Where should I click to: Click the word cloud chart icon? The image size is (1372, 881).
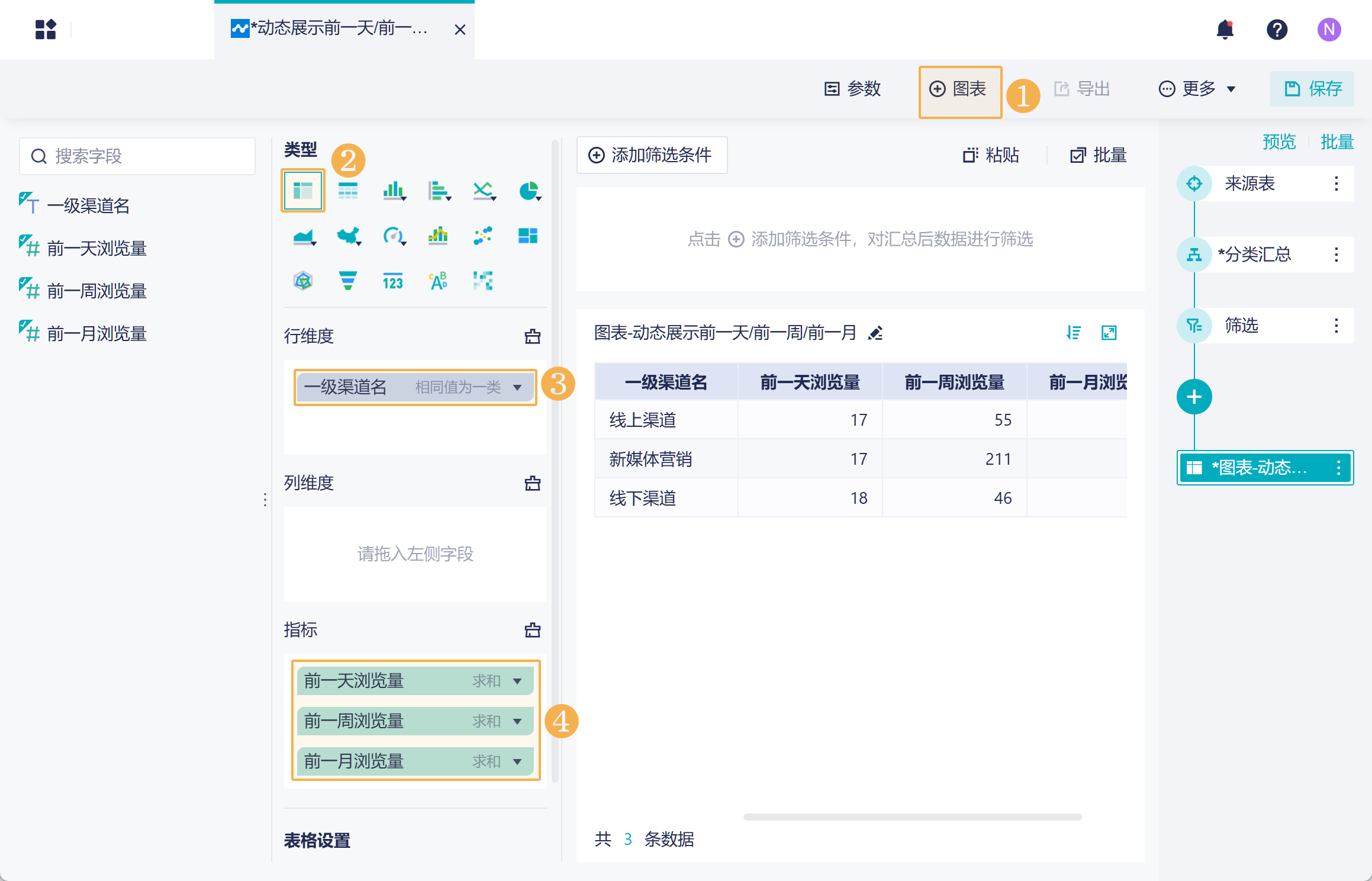coord(438,281)
